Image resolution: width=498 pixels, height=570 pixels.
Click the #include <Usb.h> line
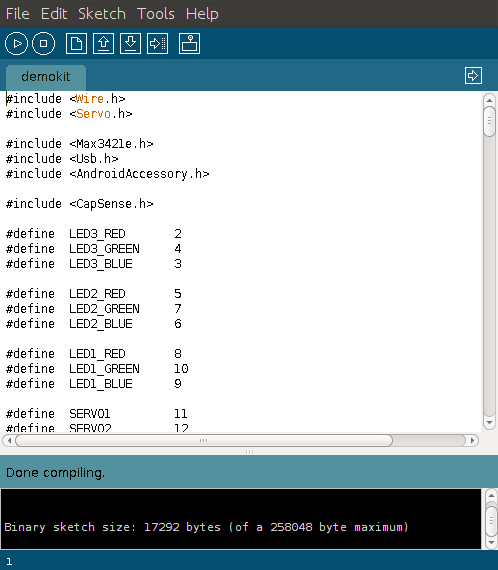[62, 159]
